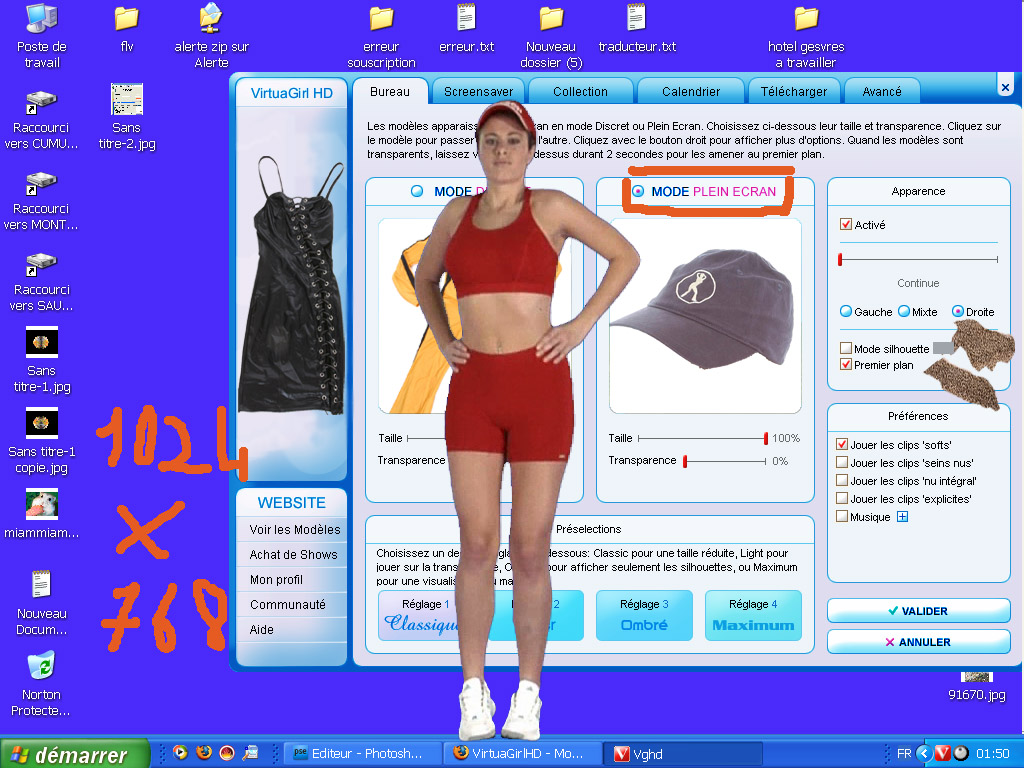Choose the Droite radio option

tap(957, 312)
